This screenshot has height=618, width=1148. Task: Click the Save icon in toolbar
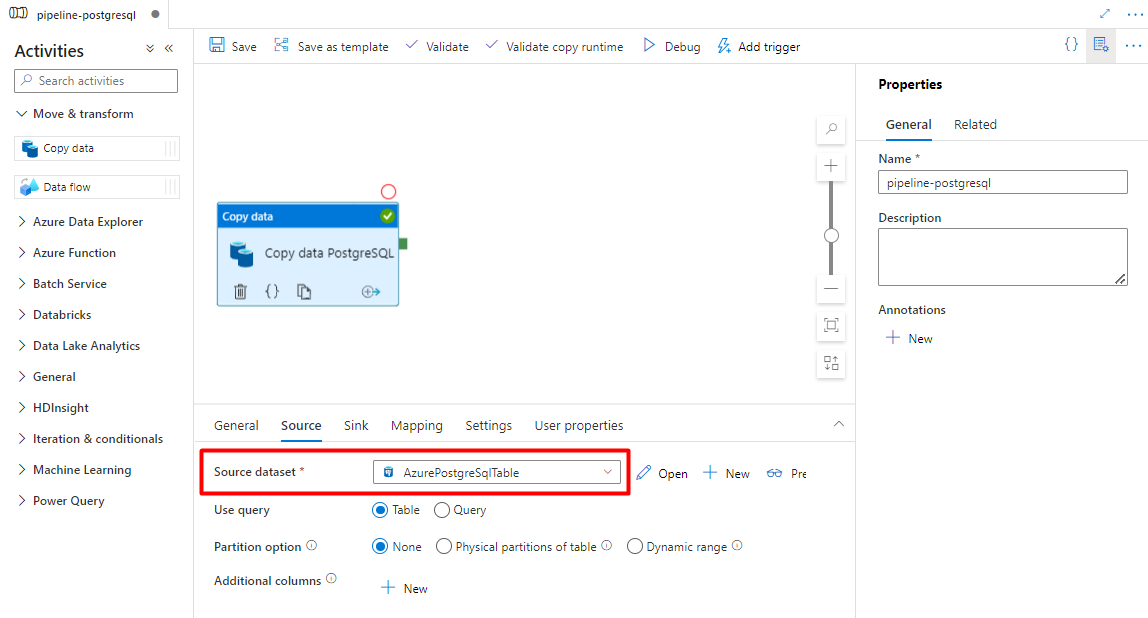click(217, 45)
